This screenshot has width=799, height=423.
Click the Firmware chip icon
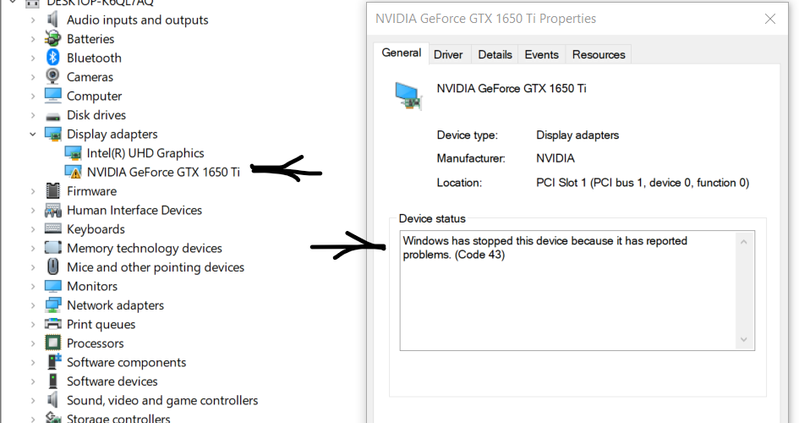(x=52, y=191)
